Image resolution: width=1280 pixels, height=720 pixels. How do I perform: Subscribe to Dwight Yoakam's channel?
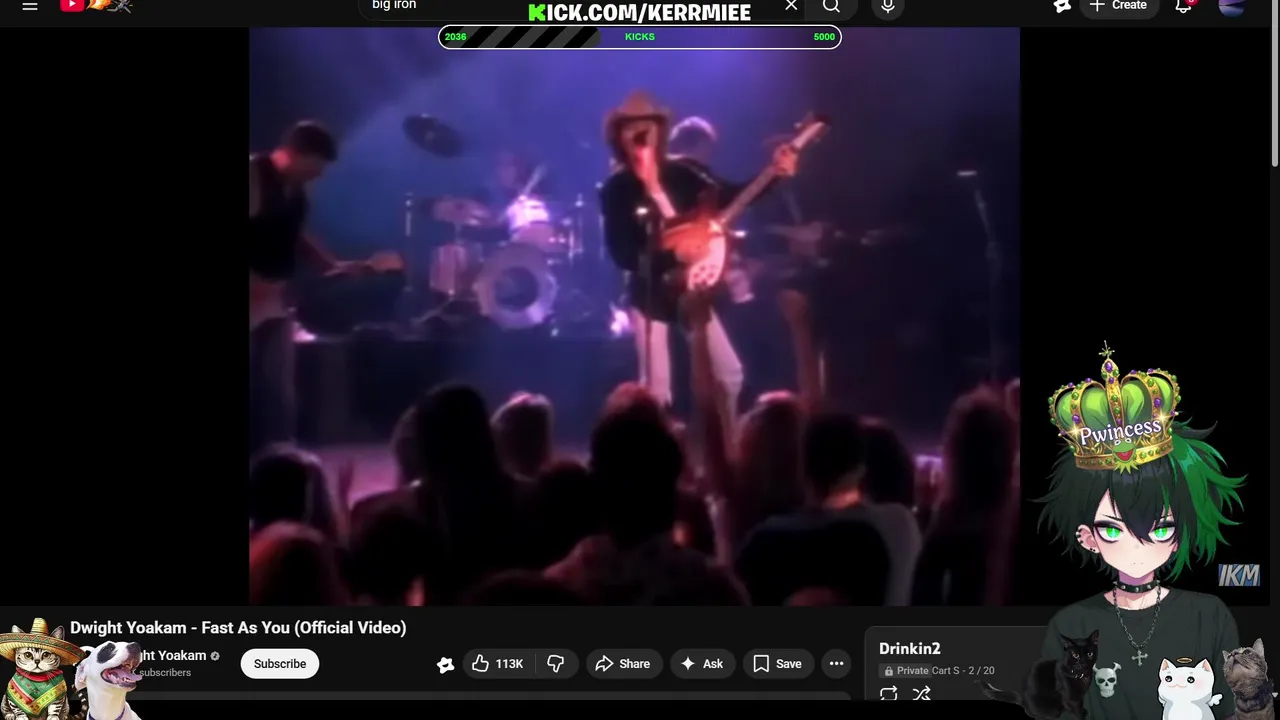(x=280, y=664)
